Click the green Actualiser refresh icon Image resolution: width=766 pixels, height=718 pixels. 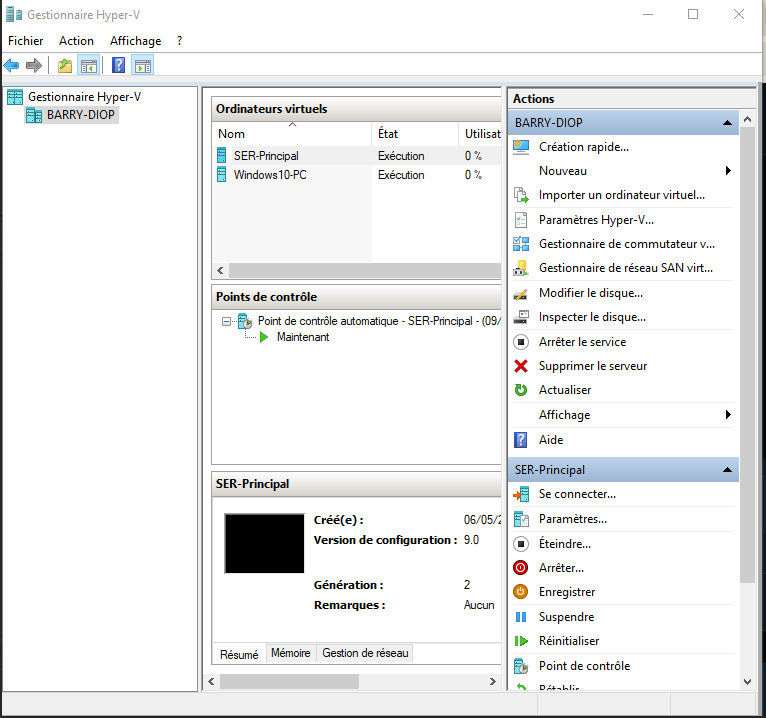pos(521,390)
